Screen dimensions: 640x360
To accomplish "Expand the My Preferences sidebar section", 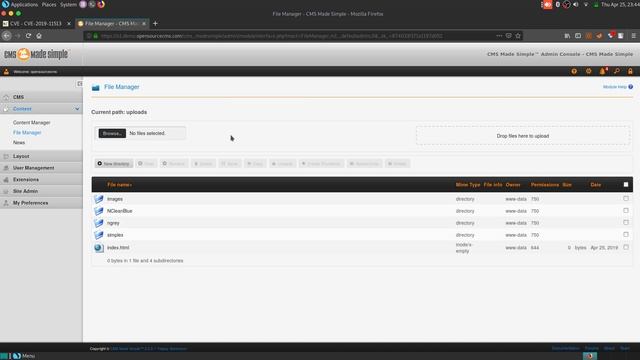I will point(41,203).
